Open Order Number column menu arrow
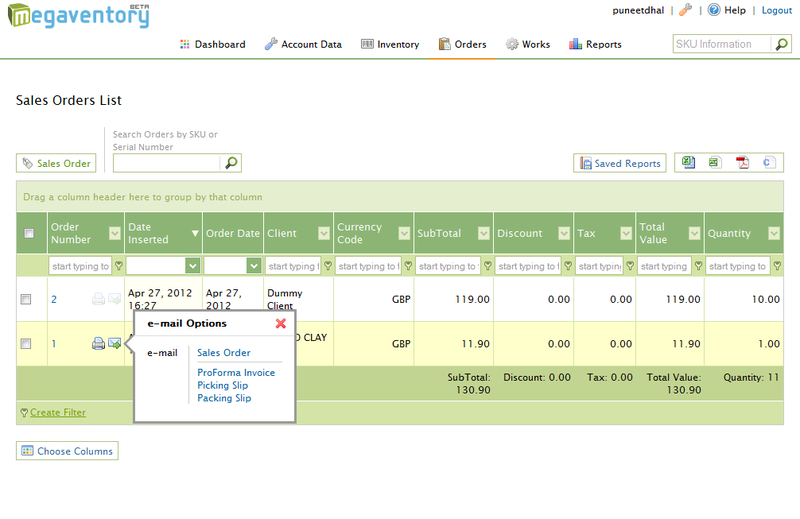800x519 pixels. click(115, 233)
